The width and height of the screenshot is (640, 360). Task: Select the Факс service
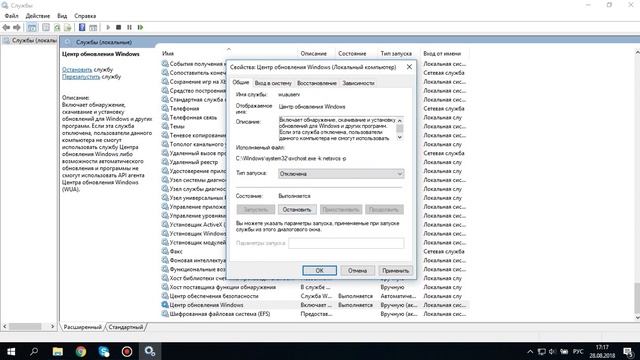[x=176, y=251]
